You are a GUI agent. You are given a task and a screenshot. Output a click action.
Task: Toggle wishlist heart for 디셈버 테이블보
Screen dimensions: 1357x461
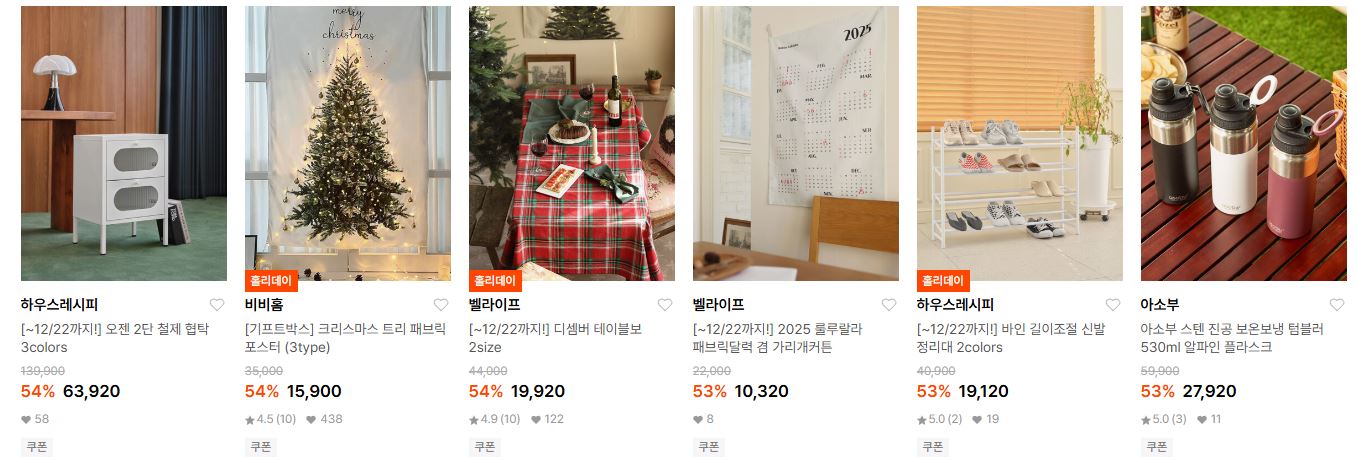(665, 305)
